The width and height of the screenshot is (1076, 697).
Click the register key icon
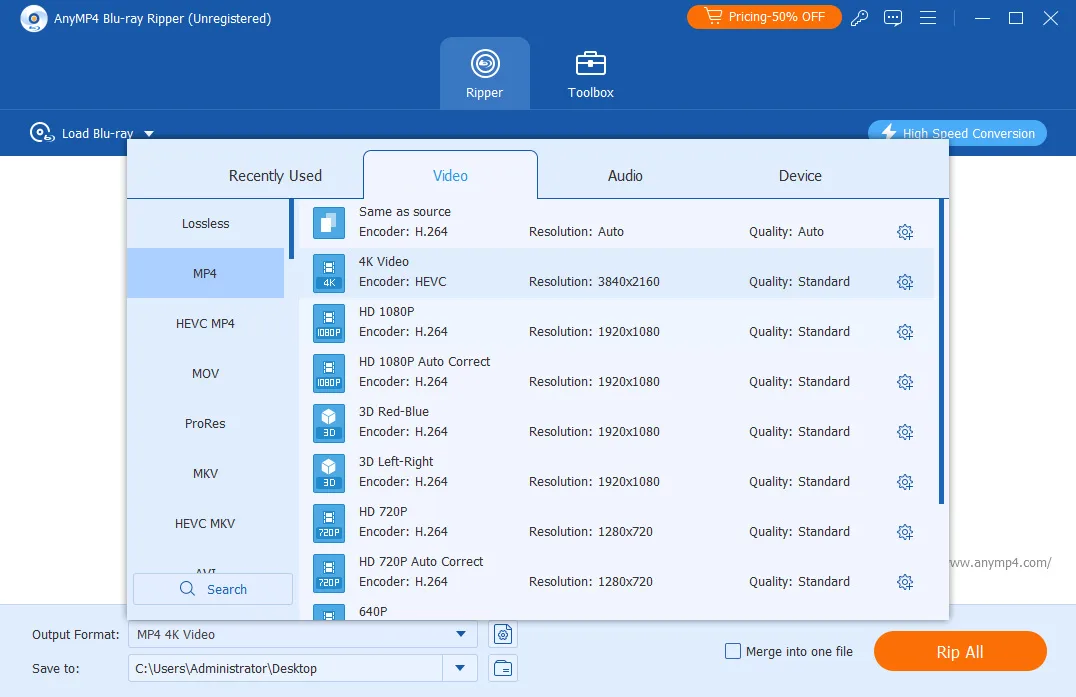859,18
